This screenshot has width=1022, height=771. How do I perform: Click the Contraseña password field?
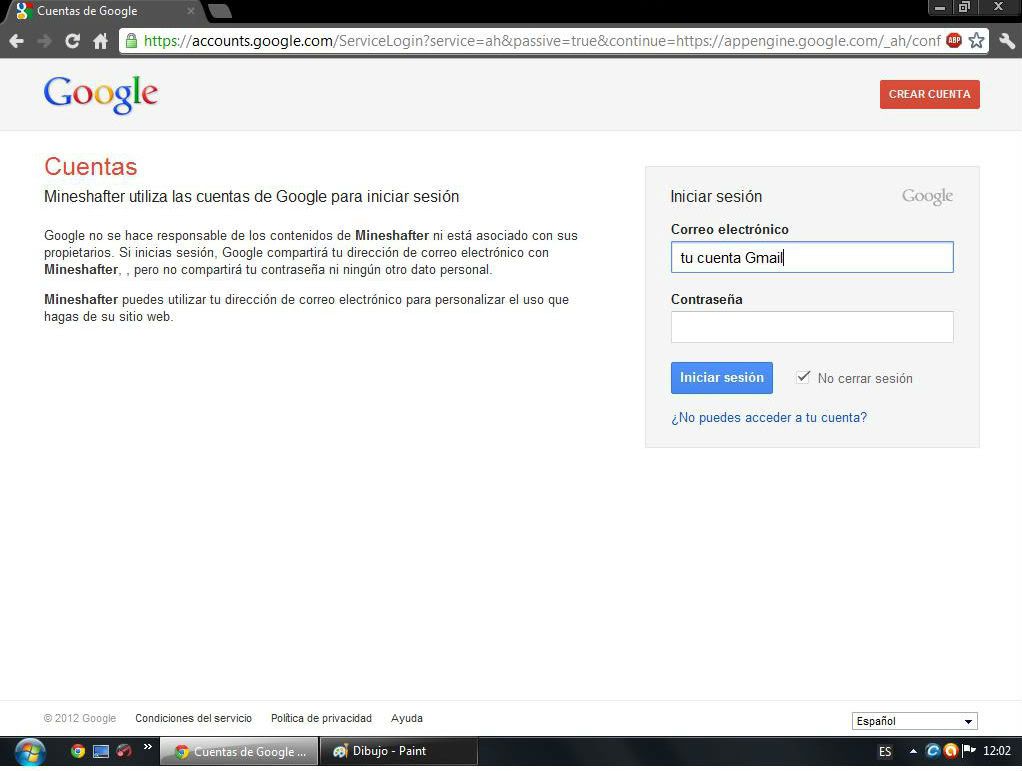(x=812, y=327)
